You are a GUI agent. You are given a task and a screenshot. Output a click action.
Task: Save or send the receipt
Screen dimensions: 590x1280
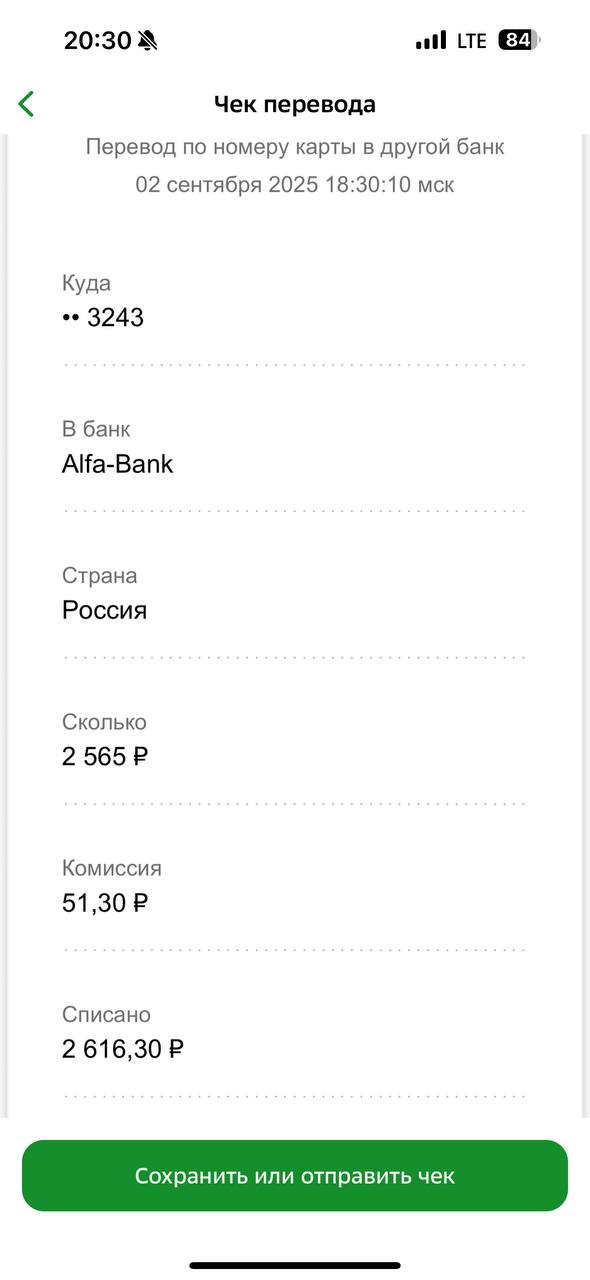295,1176
